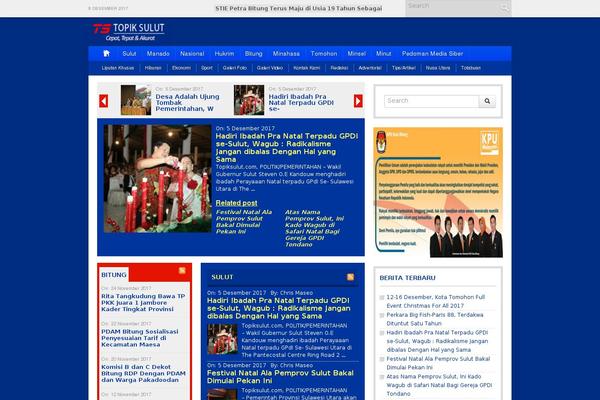Open the Minsel menu item
The height and width of the screenshot is (400, 600).
(357, 54)
